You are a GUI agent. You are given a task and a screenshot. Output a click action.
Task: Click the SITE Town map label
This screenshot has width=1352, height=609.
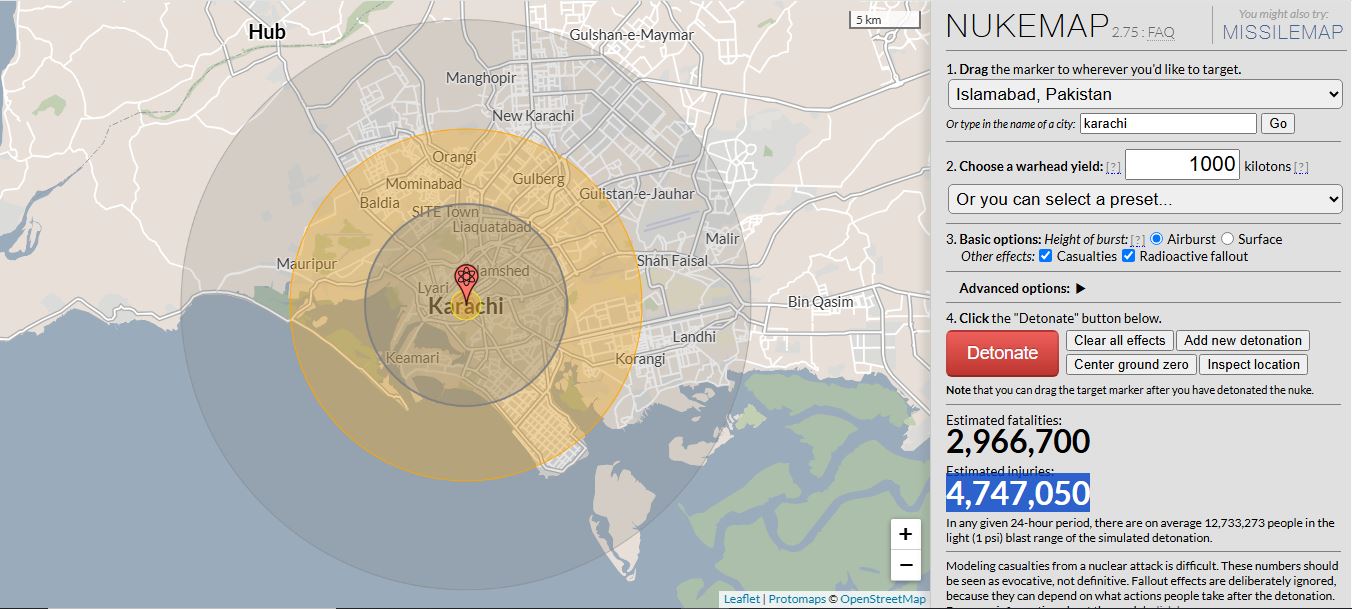coord(445,212)
